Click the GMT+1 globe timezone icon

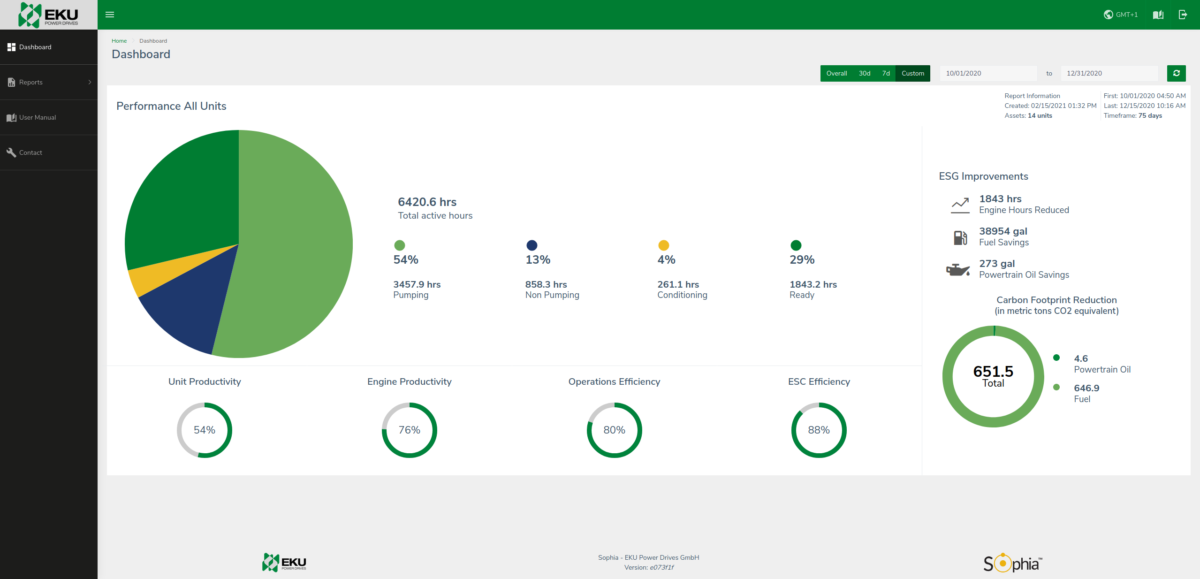pyautogui.click(x=1108, y=14)
